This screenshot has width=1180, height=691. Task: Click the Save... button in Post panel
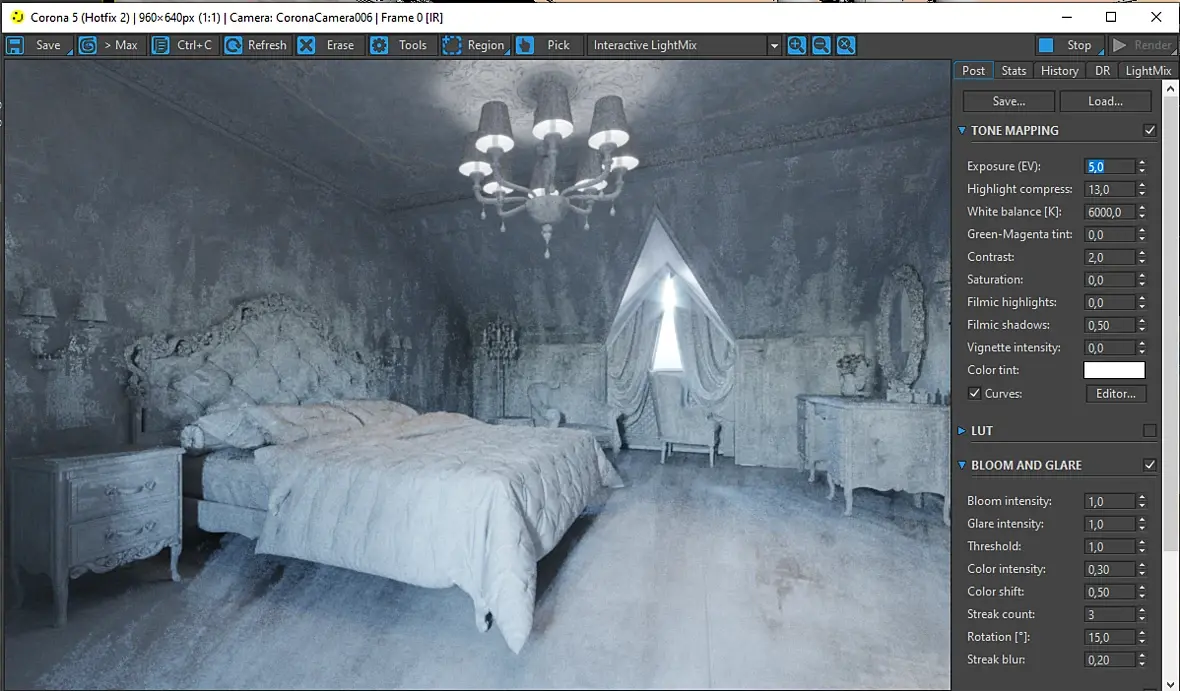point(1008,101)
